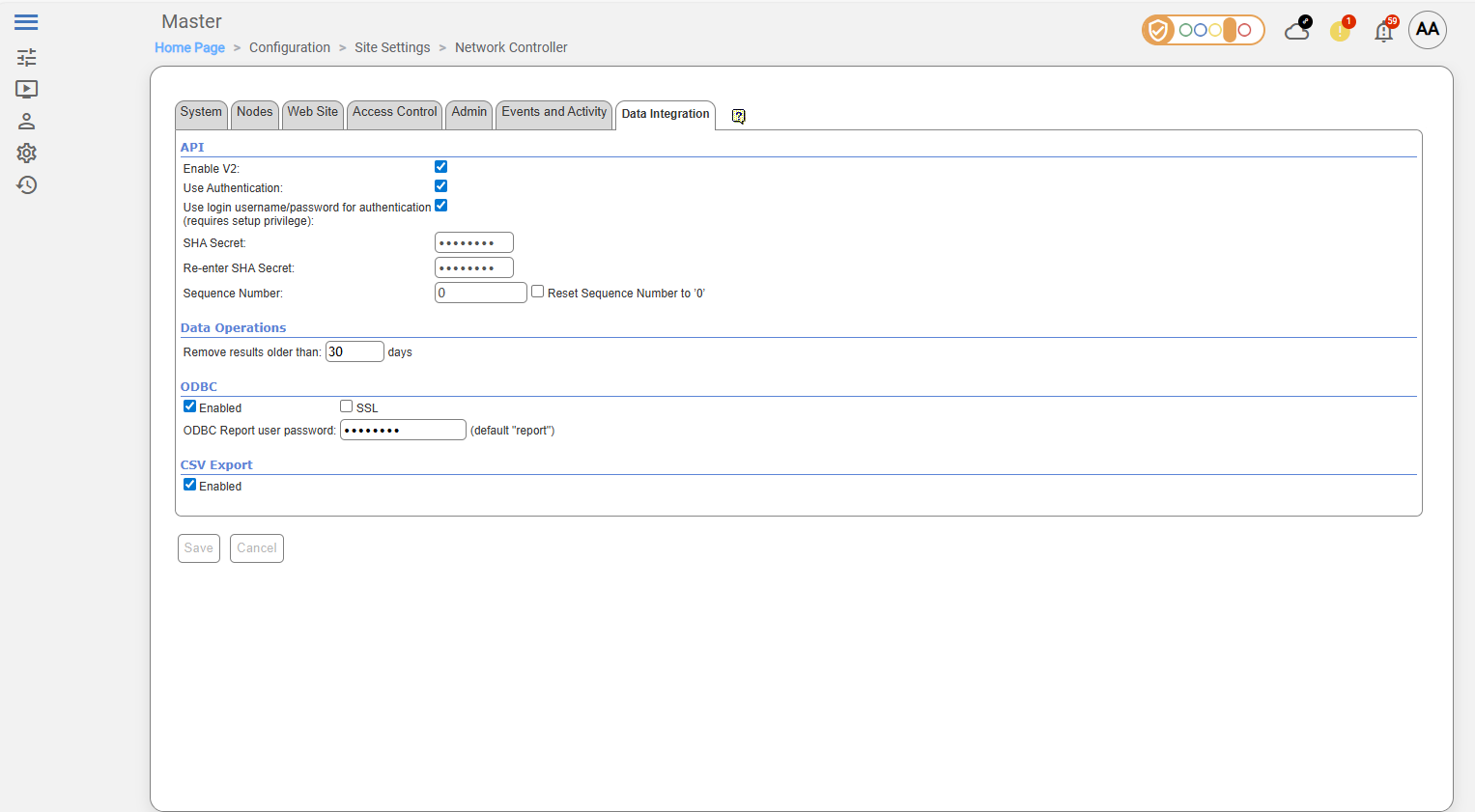
Task: Open the hamburger menu in the sidebar
Action: (x=26, y=22)
